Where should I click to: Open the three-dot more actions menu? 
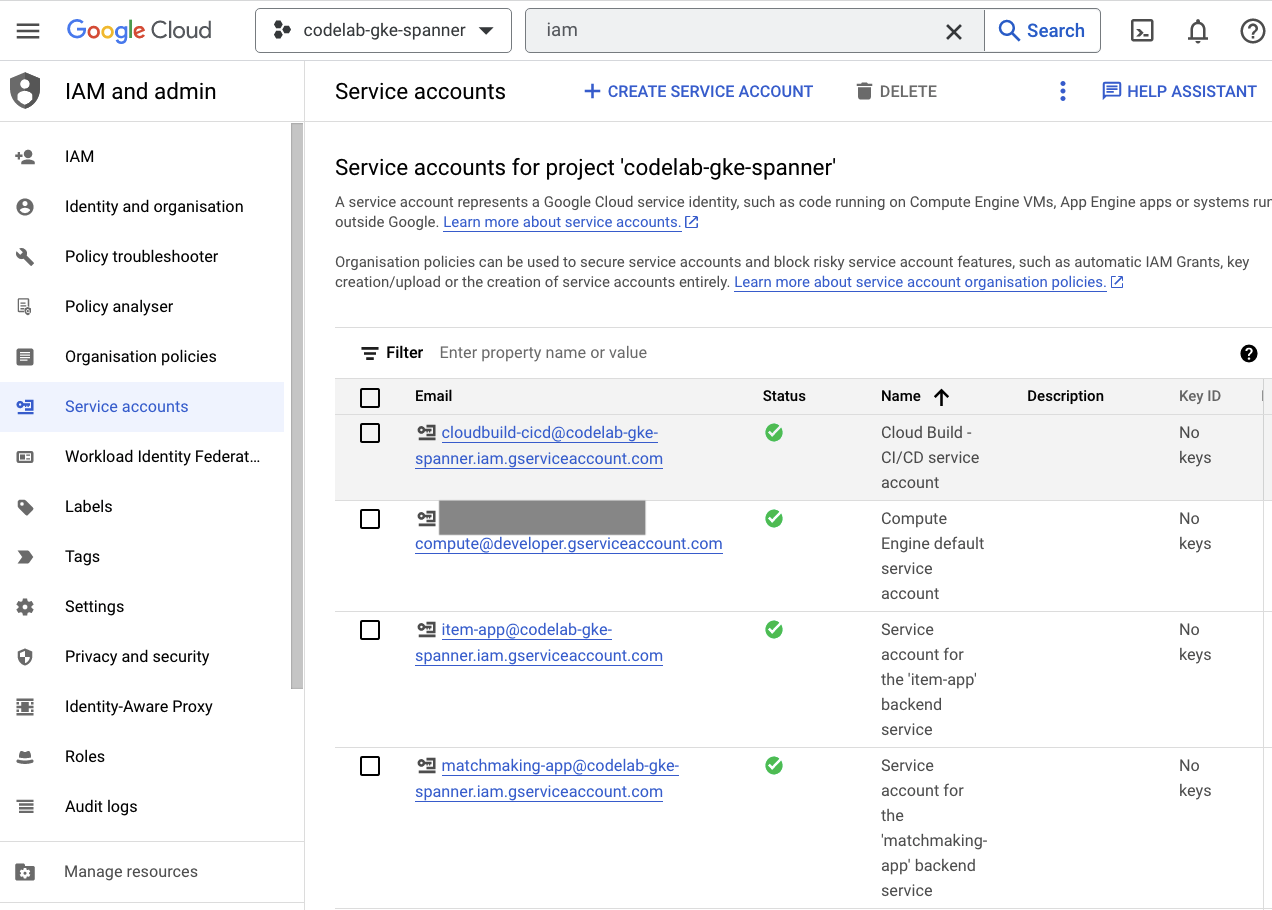coord(1062,91)
